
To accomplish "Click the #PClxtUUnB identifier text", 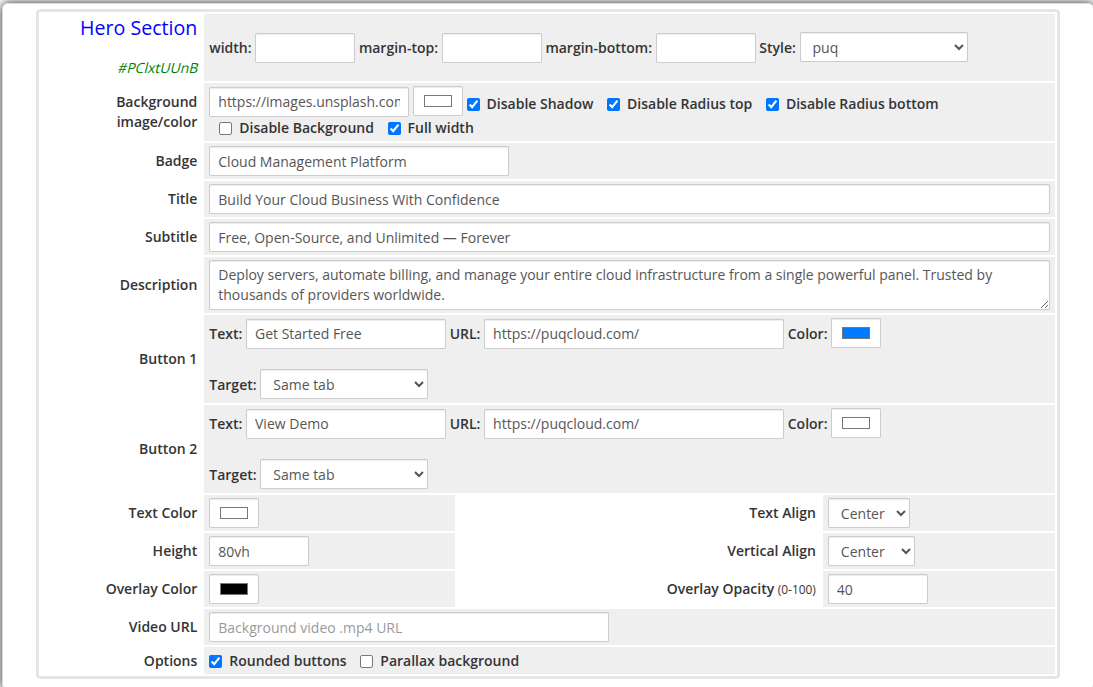I will [x=158, y=68].
